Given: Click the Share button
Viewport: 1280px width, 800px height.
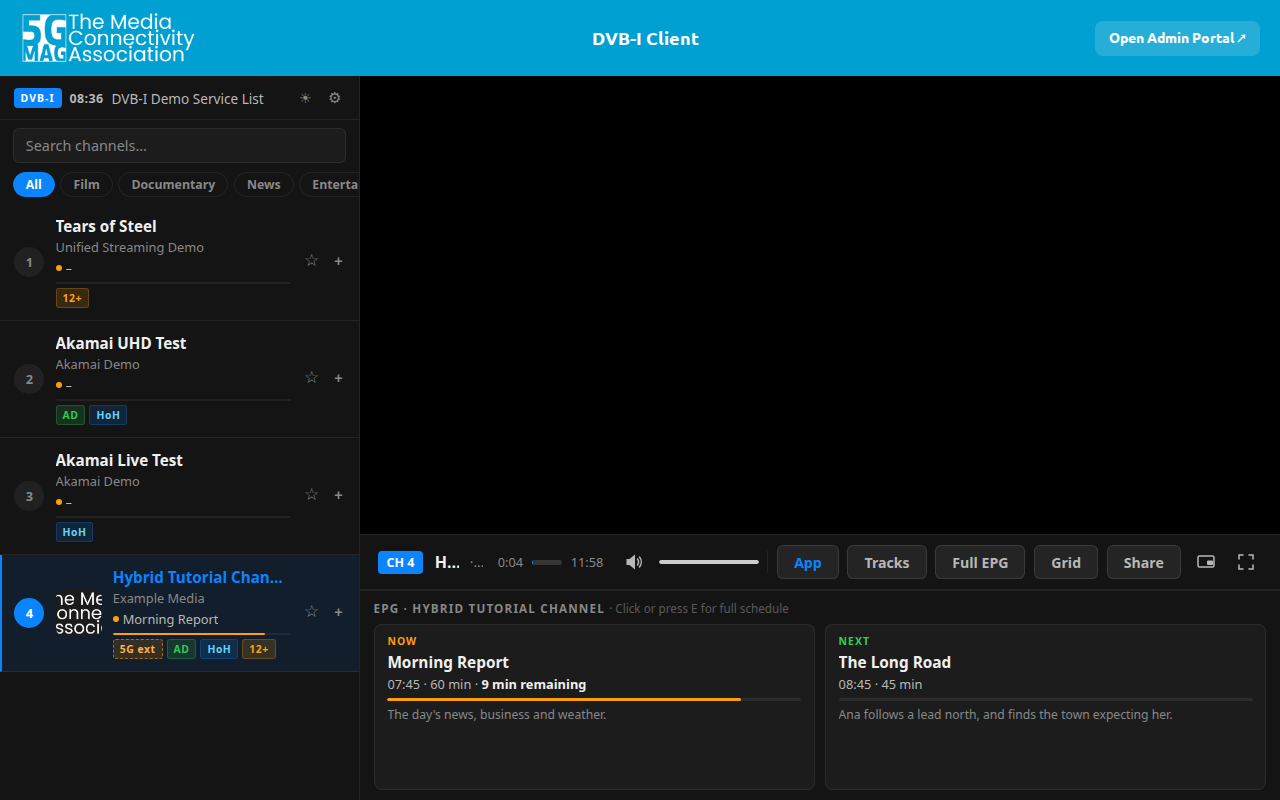Looking at the screenshot, I should tap(1143, 562).
